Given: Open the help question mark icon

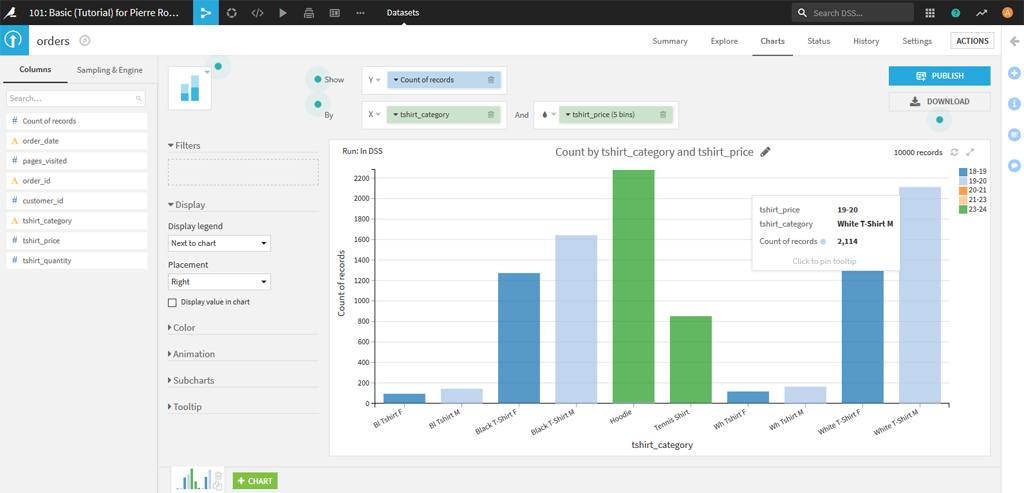Looking at the screenshot, I should pyautogui.click(x=955, y=12).
